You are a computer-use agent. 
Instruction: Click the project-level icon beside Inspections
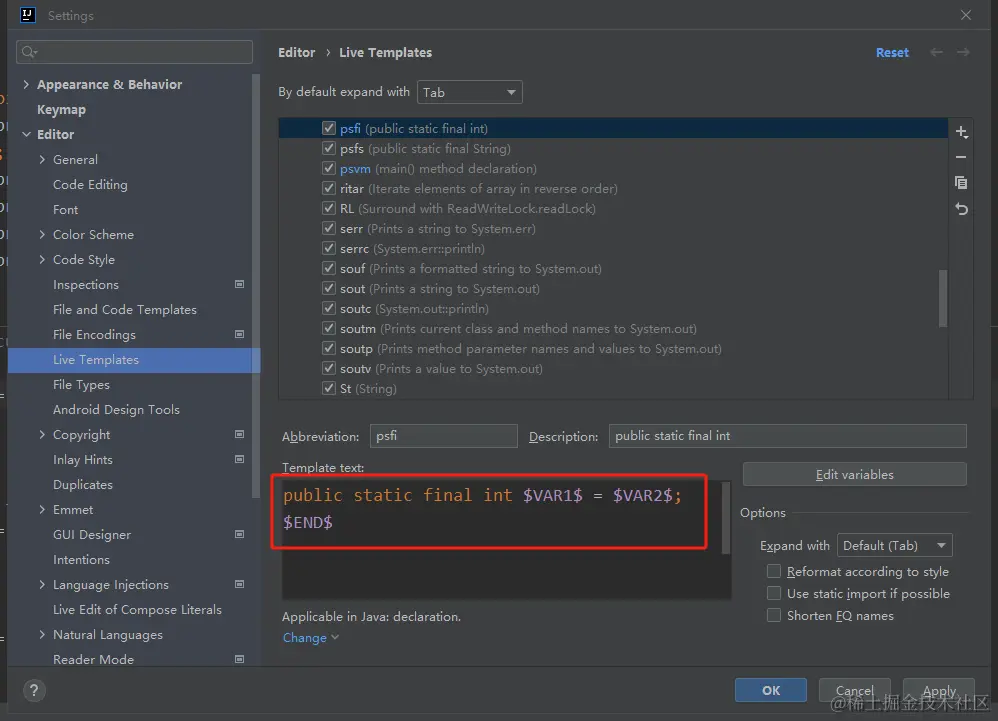[239, 284]
